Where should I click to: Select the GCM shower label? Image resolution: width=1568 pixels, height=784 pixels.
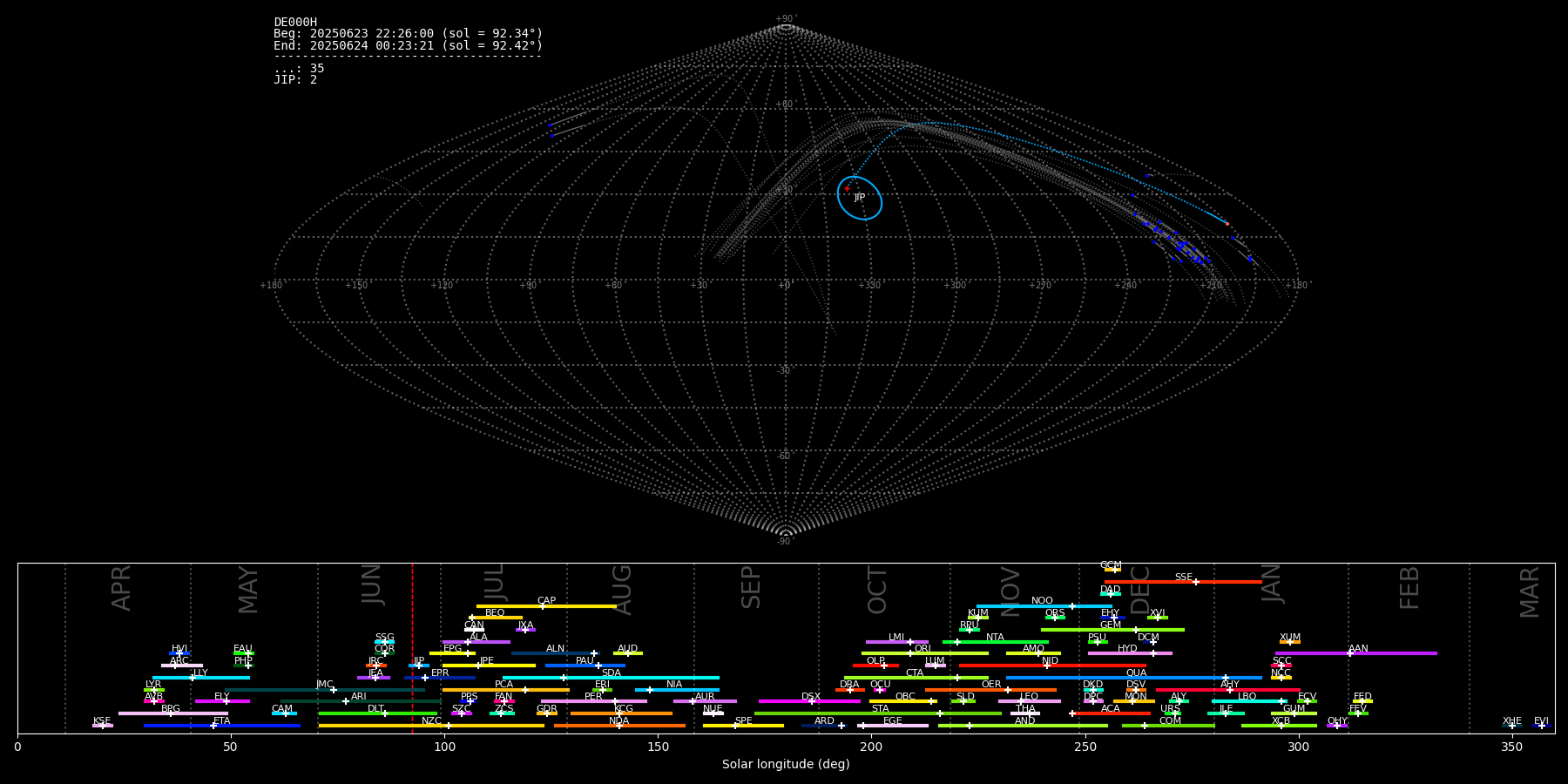tap(1111, 565)
